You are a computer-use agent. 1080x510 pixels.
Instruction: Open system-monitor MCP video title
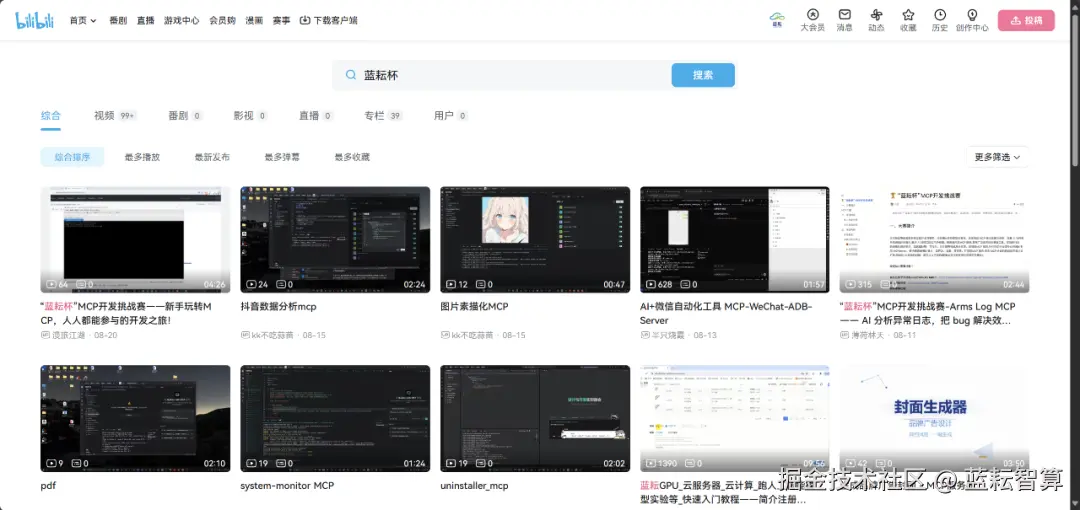pos(287,486)
